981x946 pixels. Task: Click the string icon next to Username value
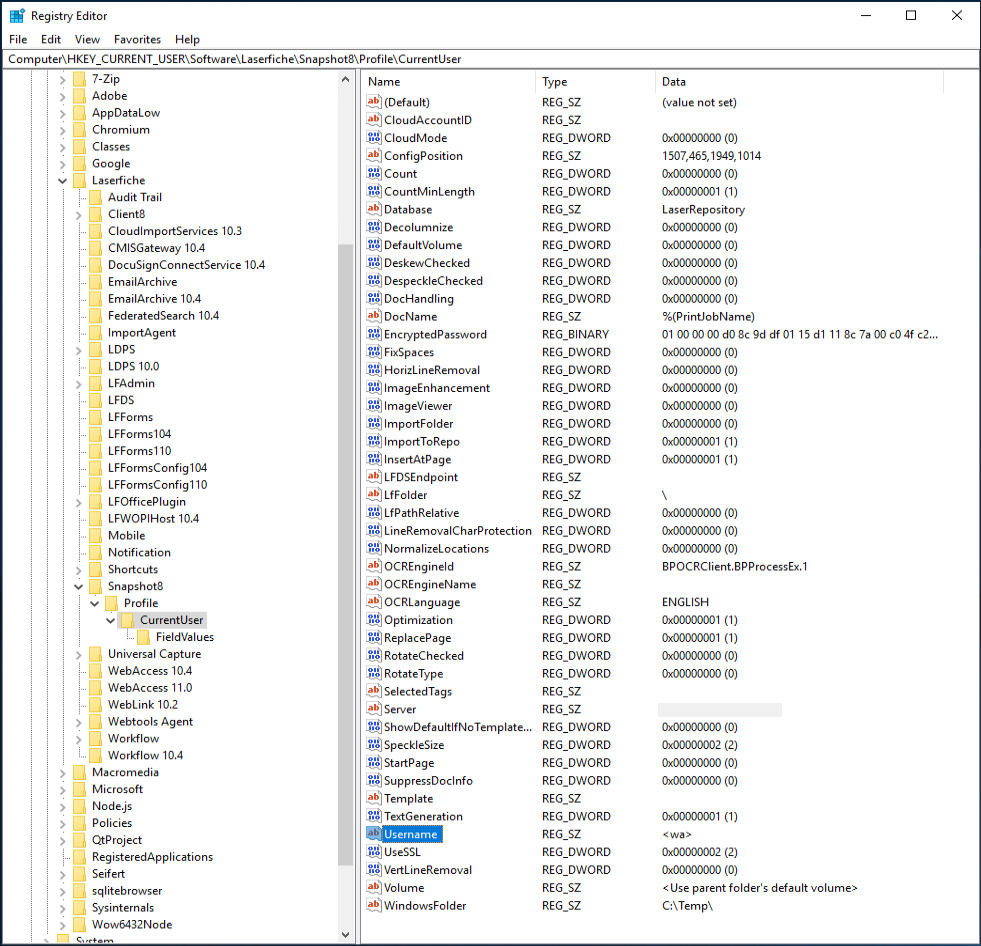pyautogui.click(x=374, y=834)
